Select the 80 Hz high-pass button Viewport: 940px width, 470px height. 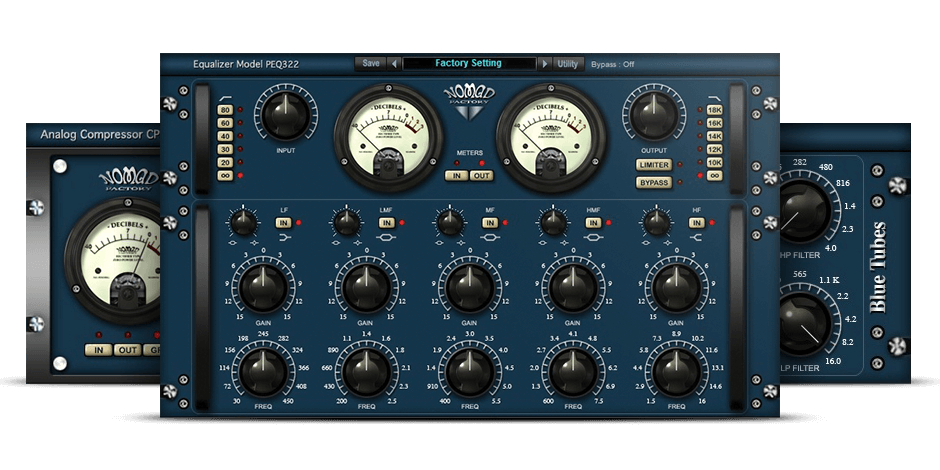point(225,110)
